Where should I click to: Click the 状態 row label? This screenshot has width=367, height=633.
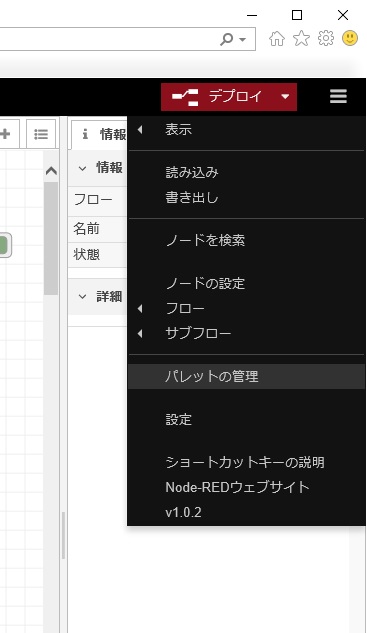tap(86, 255)
